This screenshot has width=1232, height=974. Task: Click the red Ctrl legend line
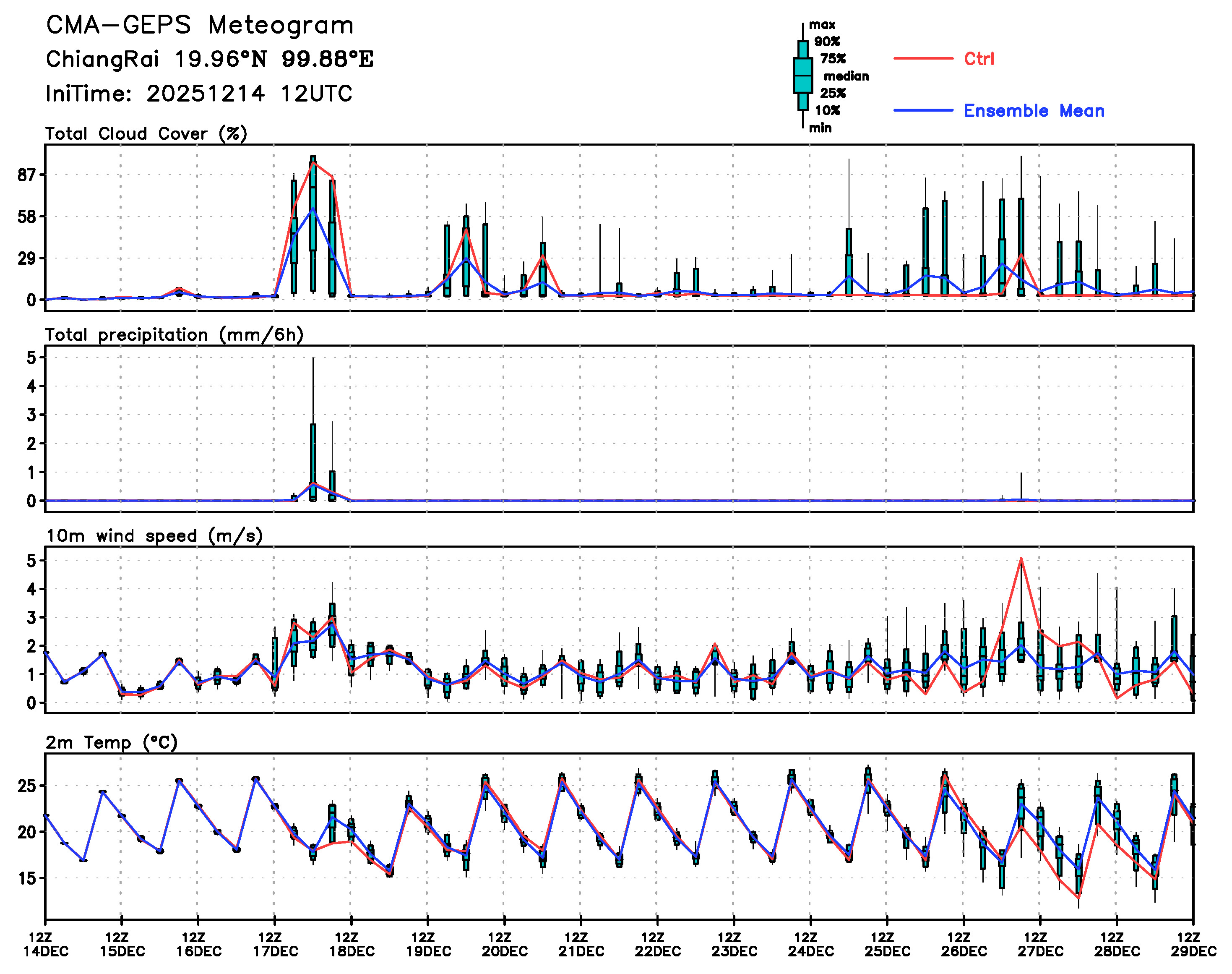(x=923, y=59)
